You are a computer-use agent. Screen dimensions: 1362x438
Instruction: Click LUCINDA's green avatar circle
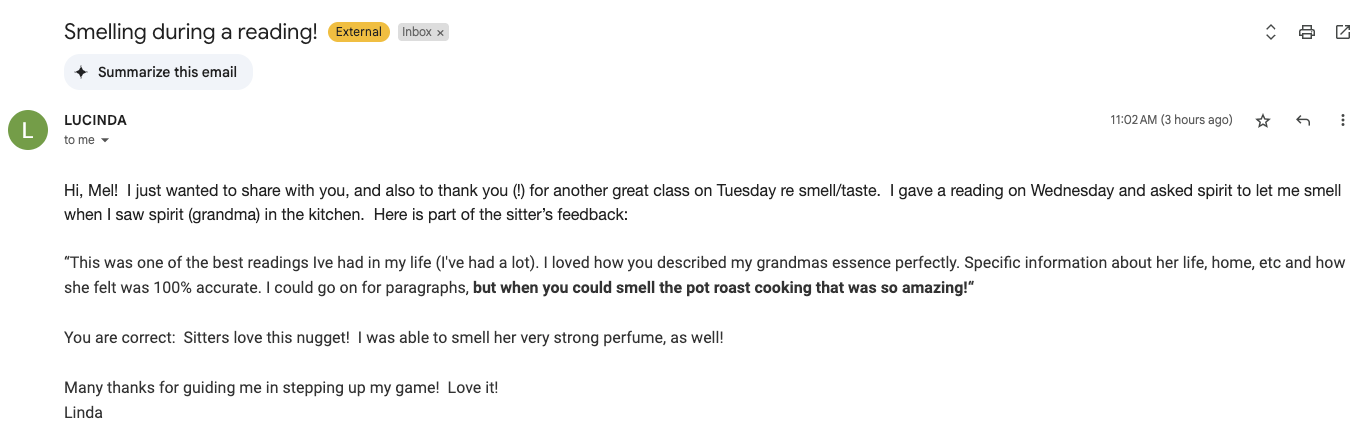(28, 130)
